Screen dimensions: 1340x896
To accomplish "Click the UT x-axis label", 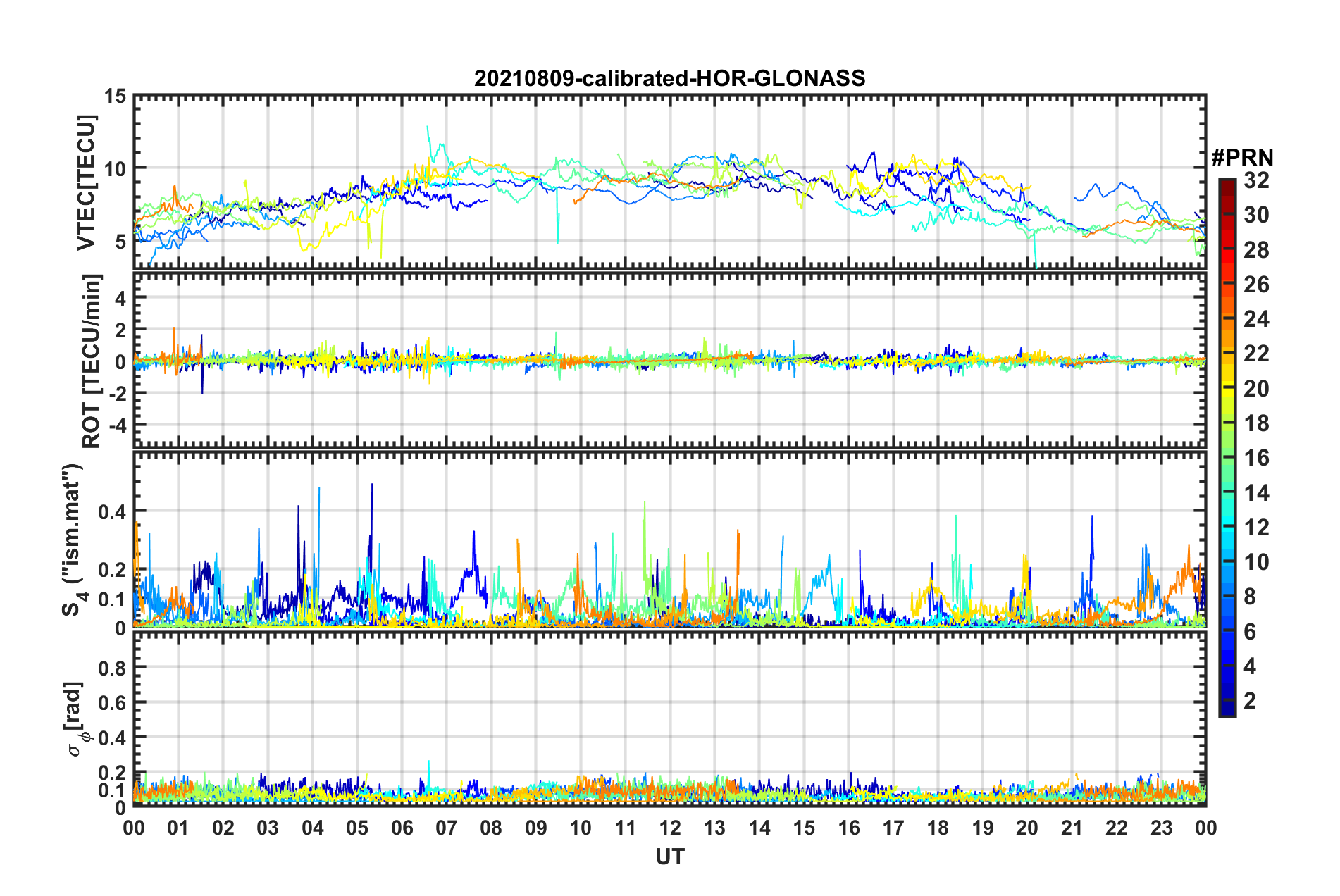I will (670, 856).
